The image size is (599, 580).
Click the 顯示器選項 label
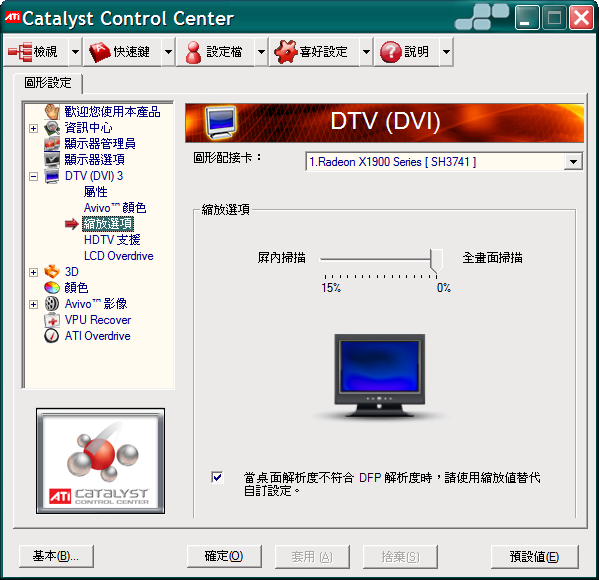pyautogui.click(x=94, y=159)
